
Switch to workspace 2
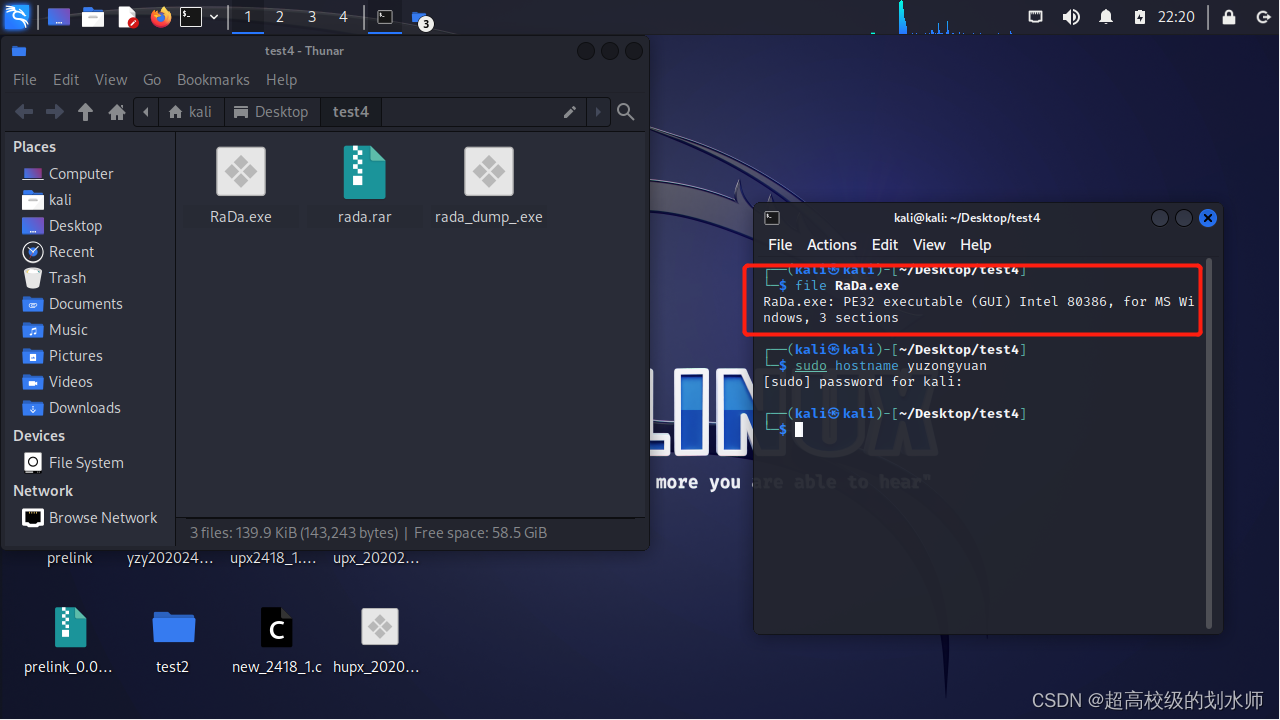point(279,17)
